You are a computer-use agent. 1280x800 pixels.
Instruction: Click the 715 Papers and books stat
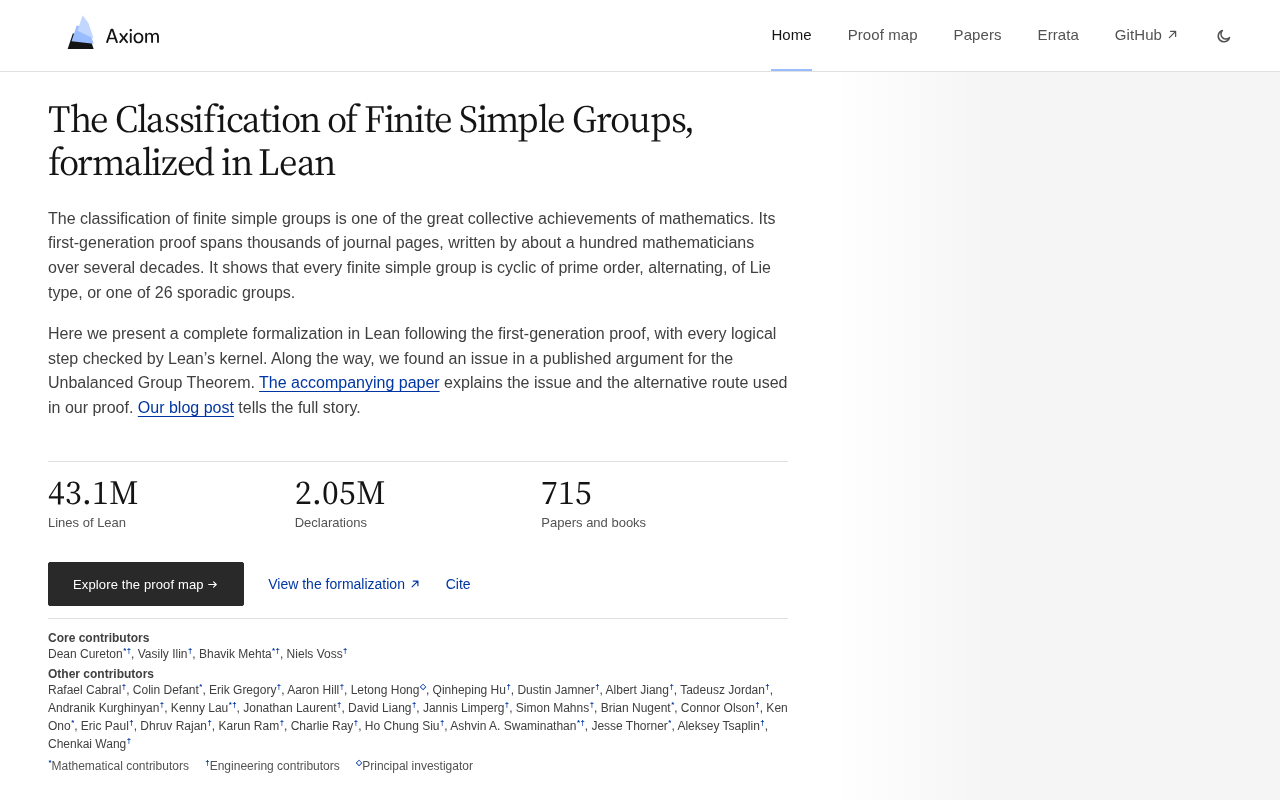[593, 503]
